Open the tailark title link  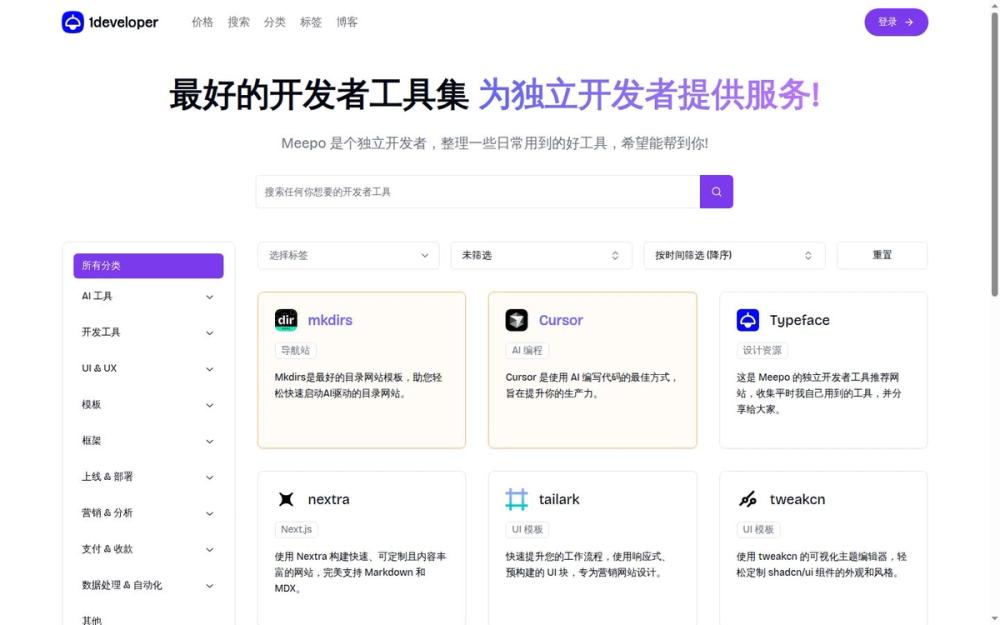559,499
